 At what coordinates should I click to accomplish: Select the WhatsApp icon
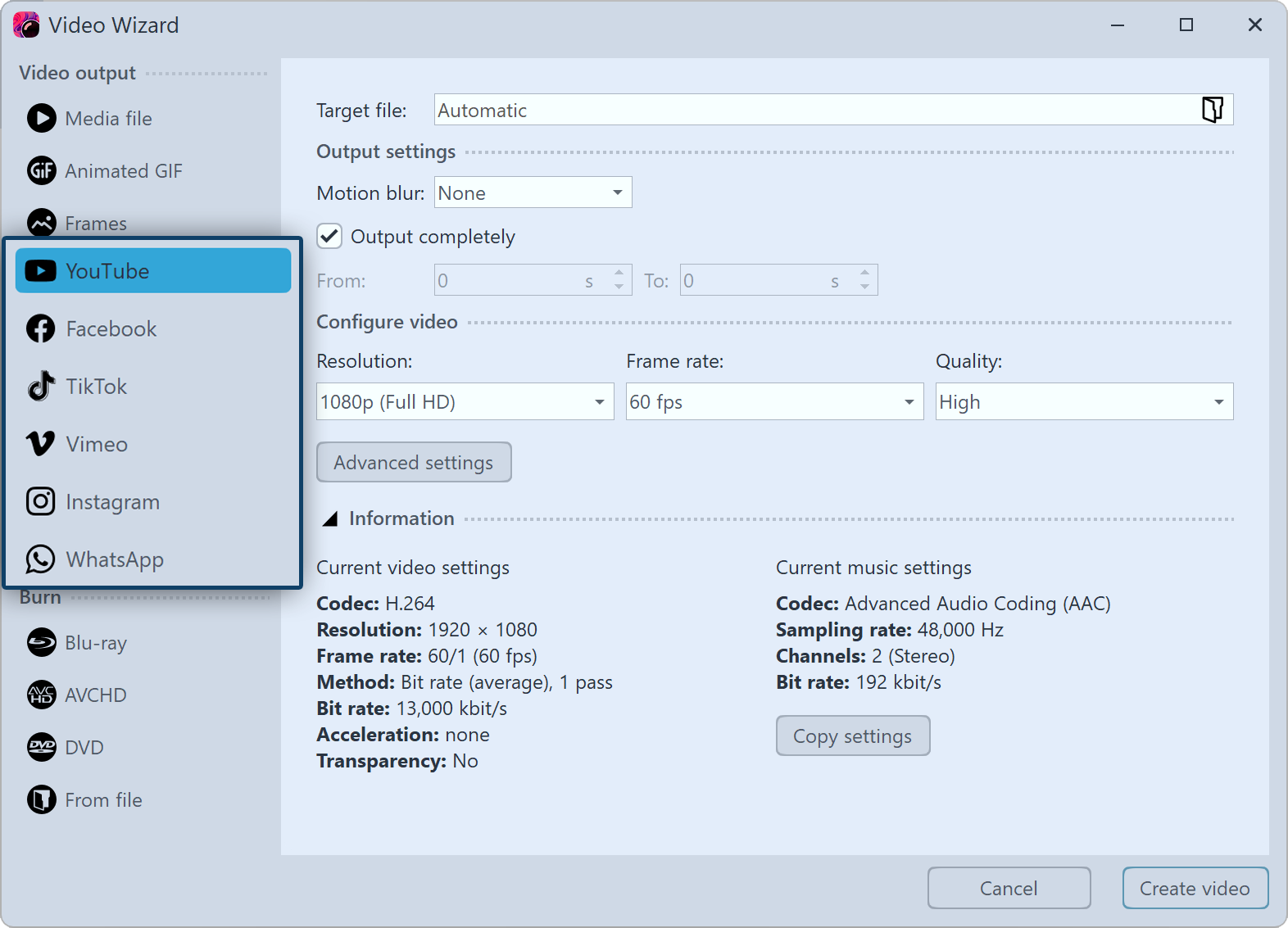[41, 559]
